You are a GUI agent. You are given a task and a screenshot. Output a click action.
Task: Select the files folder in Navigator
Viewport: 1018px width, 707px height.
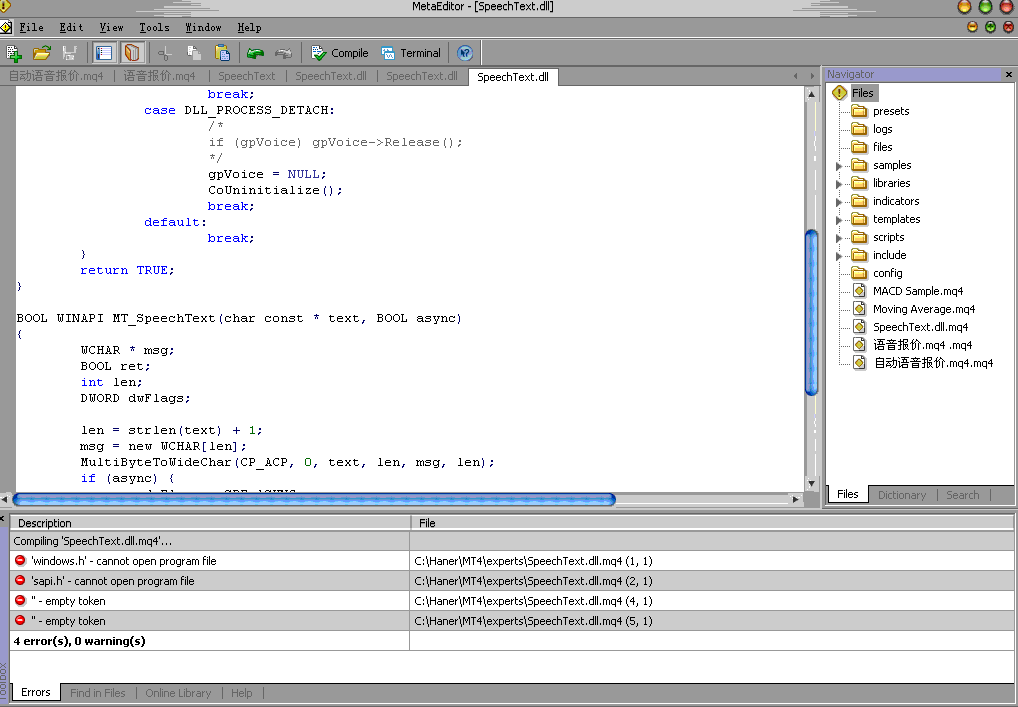(882, 147)
